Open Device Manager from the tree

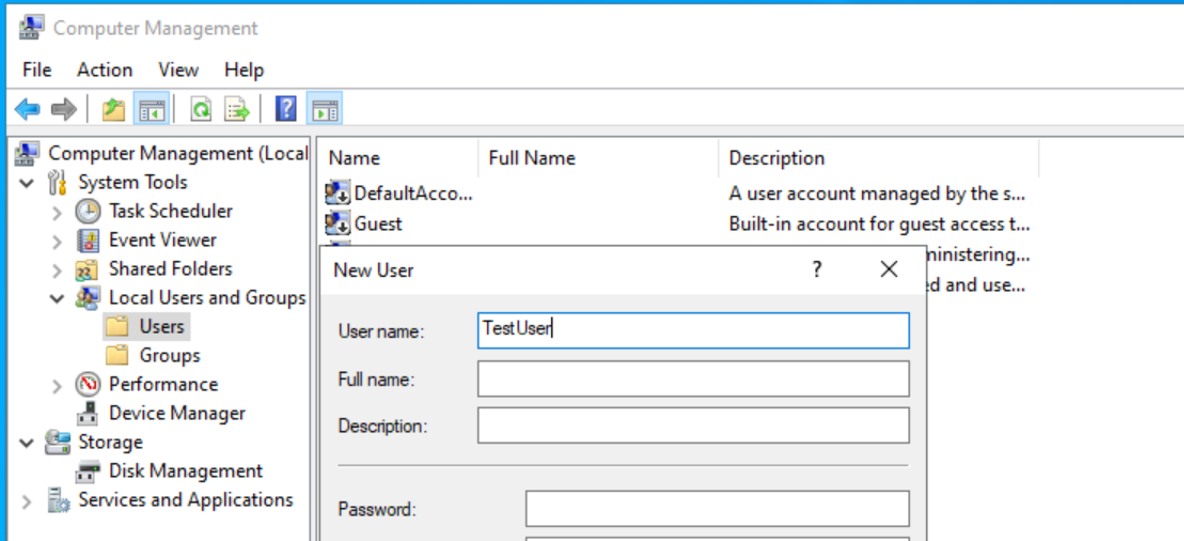(176, 413)
